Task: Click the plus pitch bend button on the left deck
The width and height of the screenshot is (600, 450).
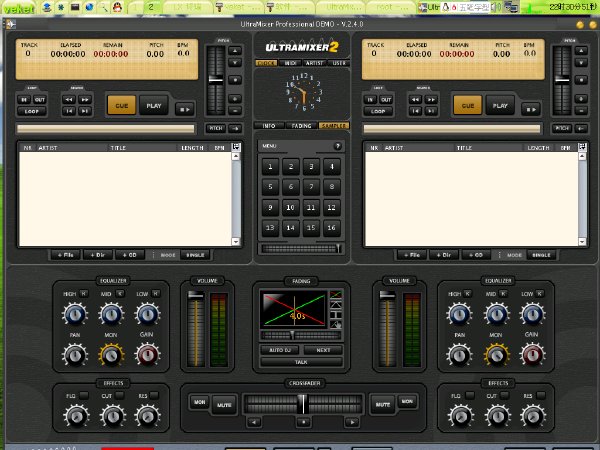Action: click(x=235, y=99)
